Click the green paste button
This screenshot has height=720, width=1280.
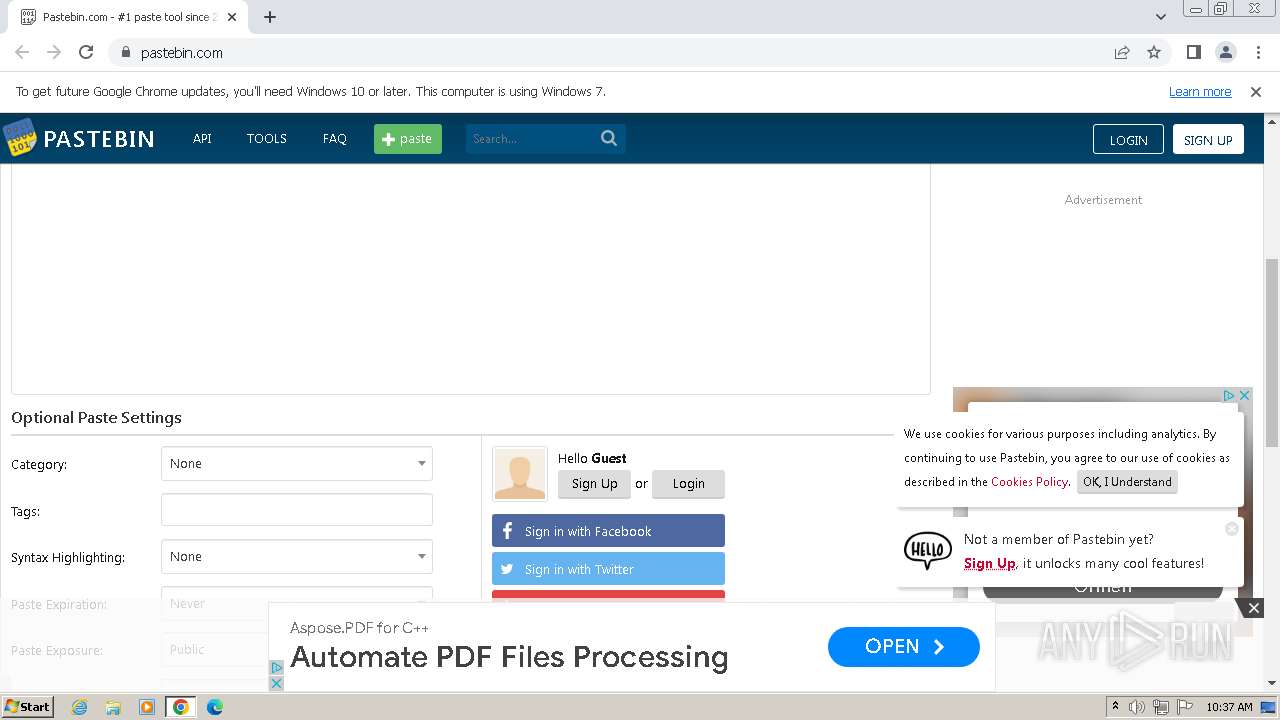pyautogui.click(x=408, y=138)
